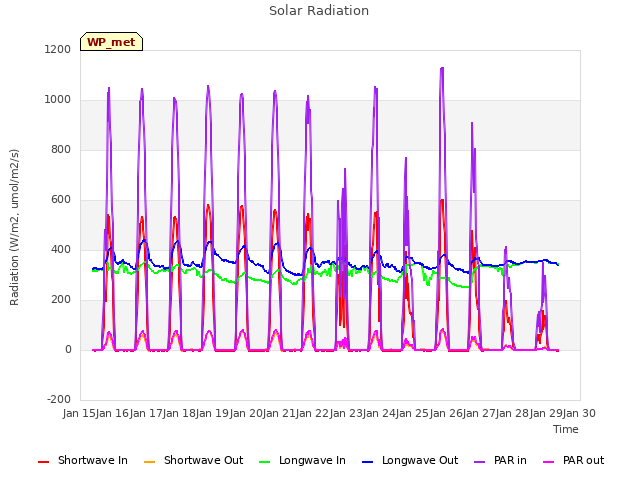The image size is (640, 480).
Task: Click the 400 y-axis tick label
Action: pos(61,249)
